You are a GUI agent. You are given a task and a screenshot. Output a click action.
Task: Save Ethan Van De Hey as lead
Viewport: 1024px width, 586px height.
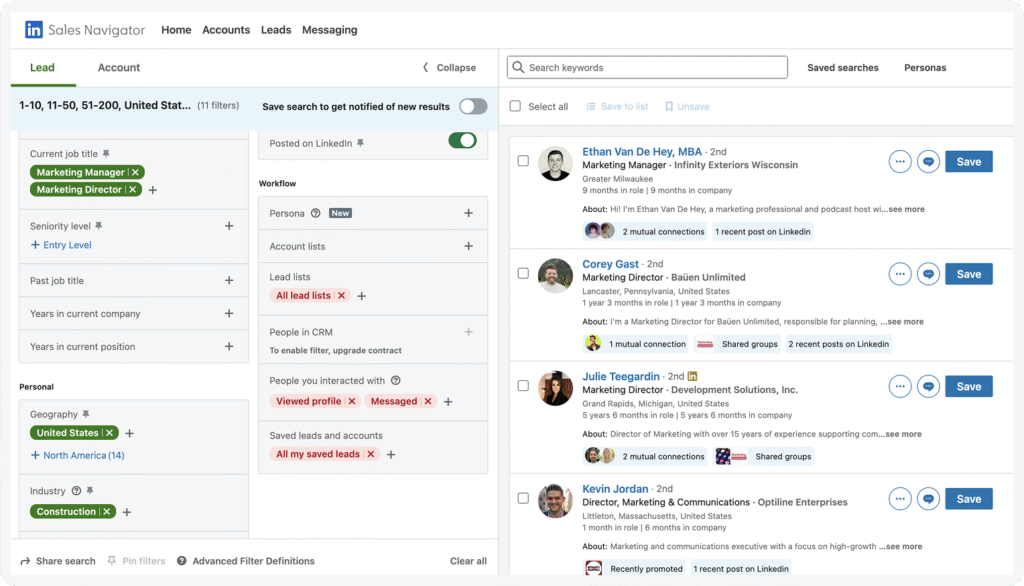pos(968,162)
